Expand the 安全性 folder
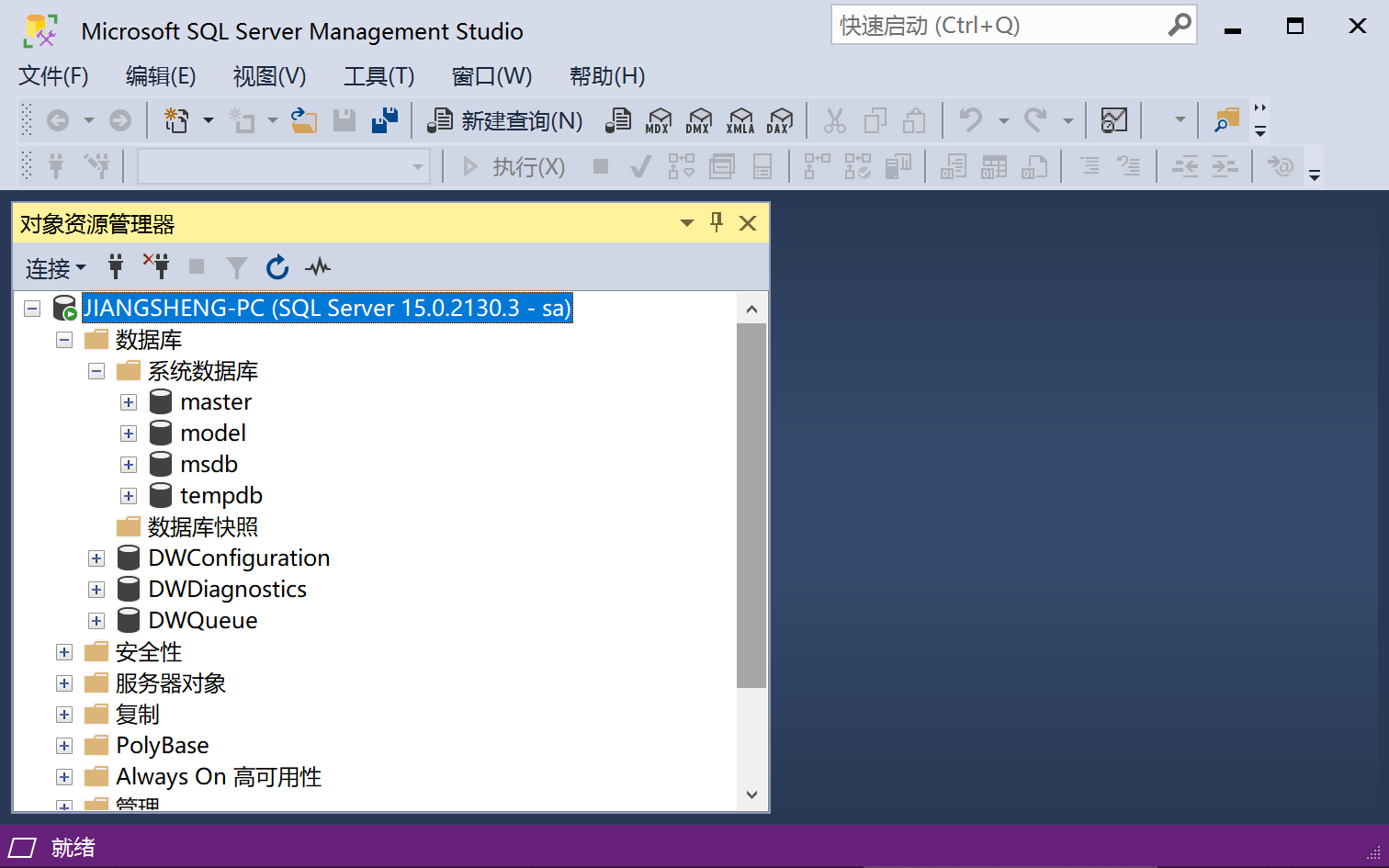 (x=64, y=652)
